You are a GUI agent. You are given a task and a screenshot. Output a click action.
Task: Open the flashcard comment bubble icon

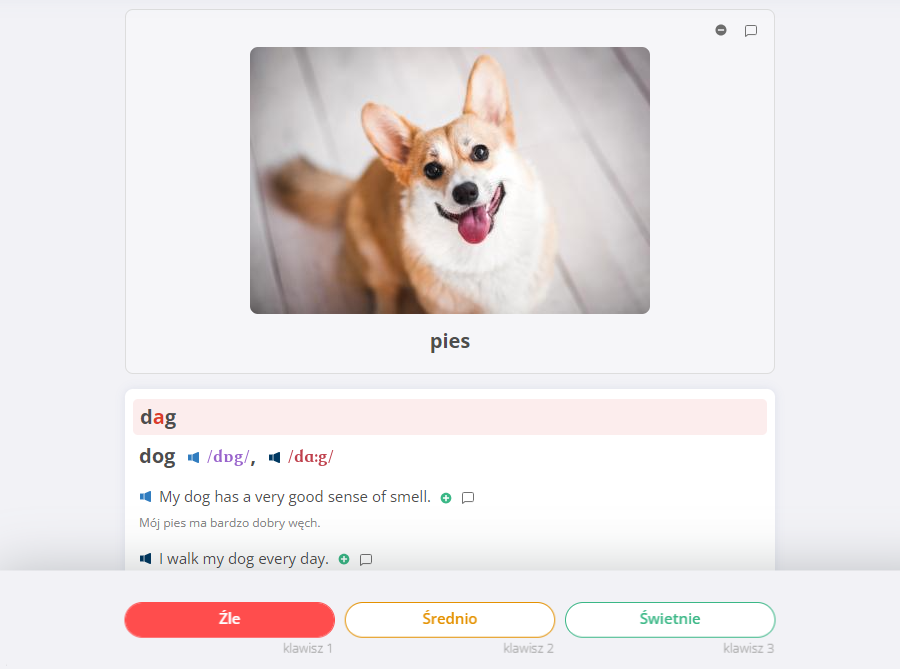point(750,30)
